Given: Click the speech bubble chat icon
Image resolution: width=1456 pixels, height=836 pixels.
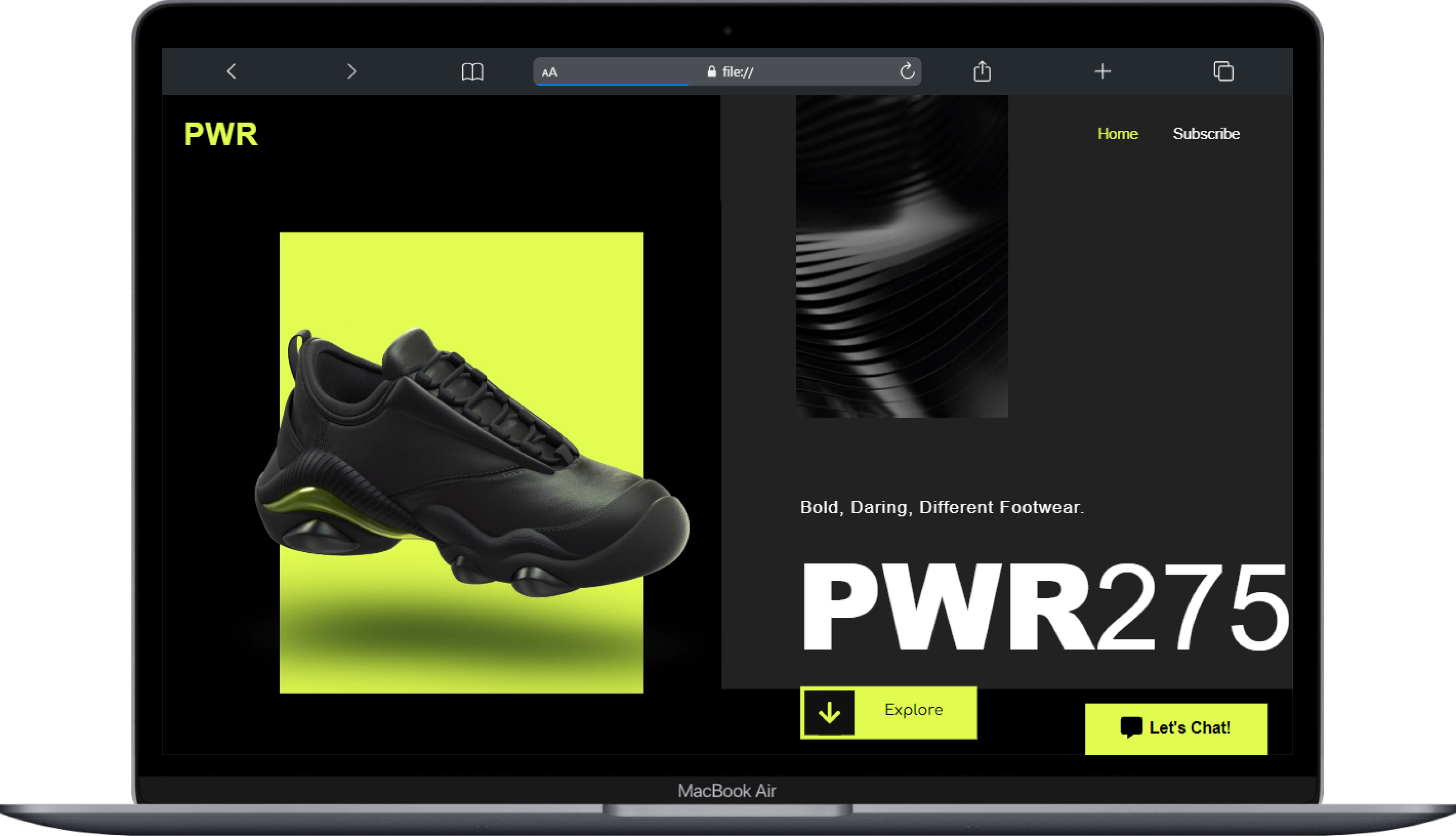Looking at the screenshot, I should 1131,727.
